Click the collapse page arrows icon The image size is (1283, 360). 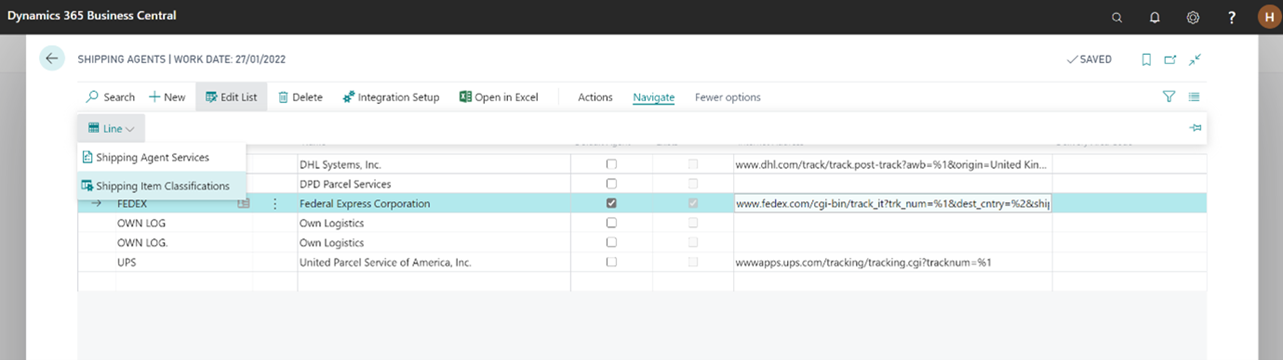click(x=1195, y=60)
